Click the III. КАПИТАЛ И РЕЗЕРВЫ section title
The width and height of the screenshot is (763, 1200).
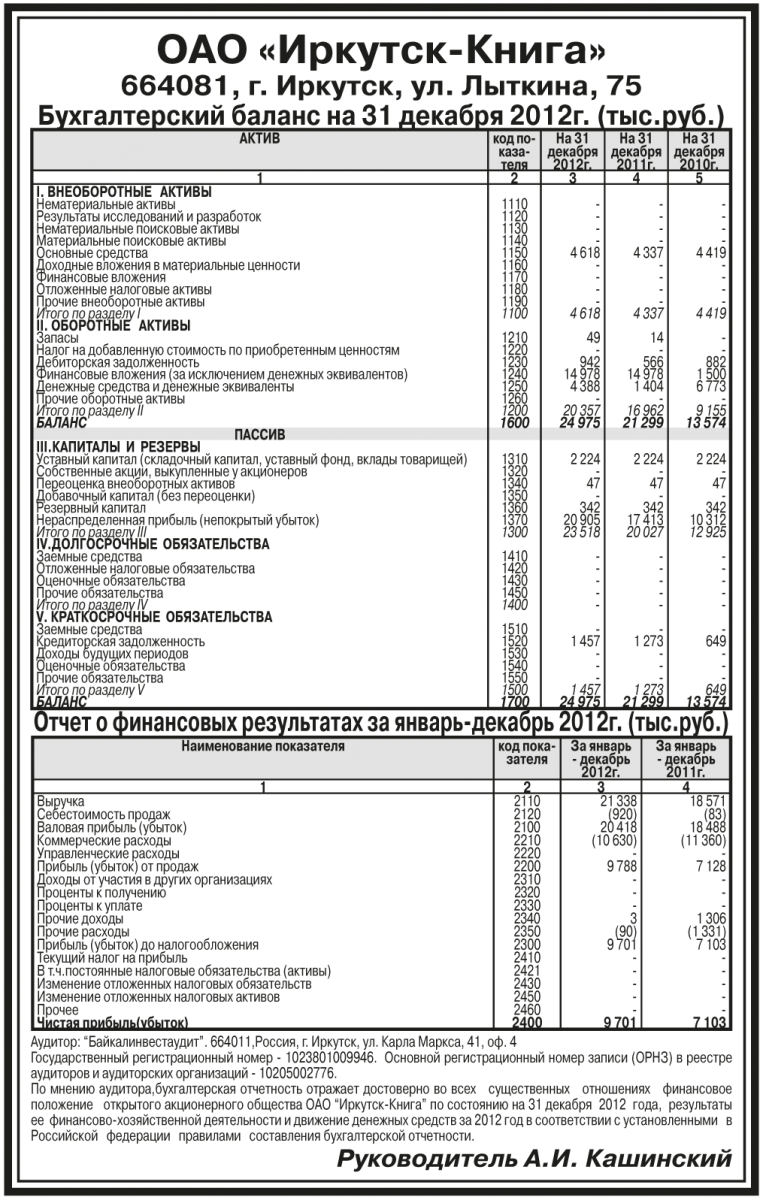pyautogui.click(x=119, y=447)
